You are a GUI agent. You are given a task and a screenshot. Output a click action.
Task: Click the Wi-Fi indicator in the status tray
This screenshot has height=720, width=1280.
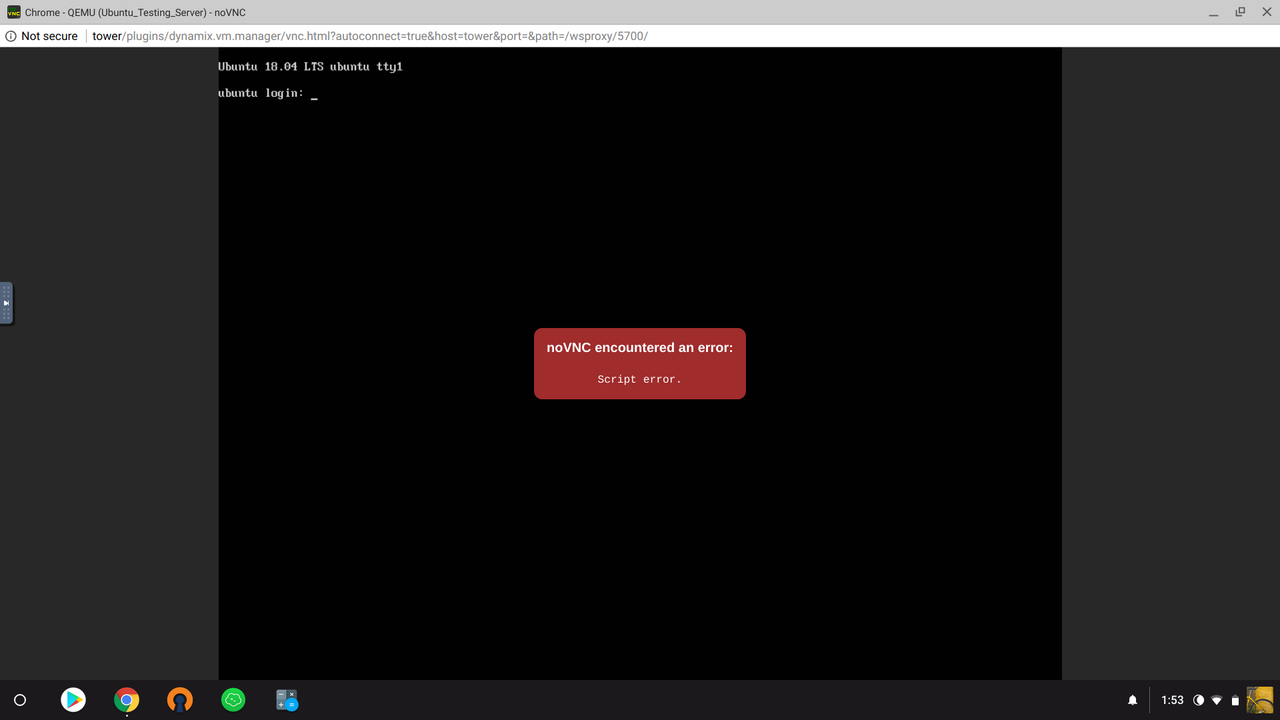point(1216,700)
